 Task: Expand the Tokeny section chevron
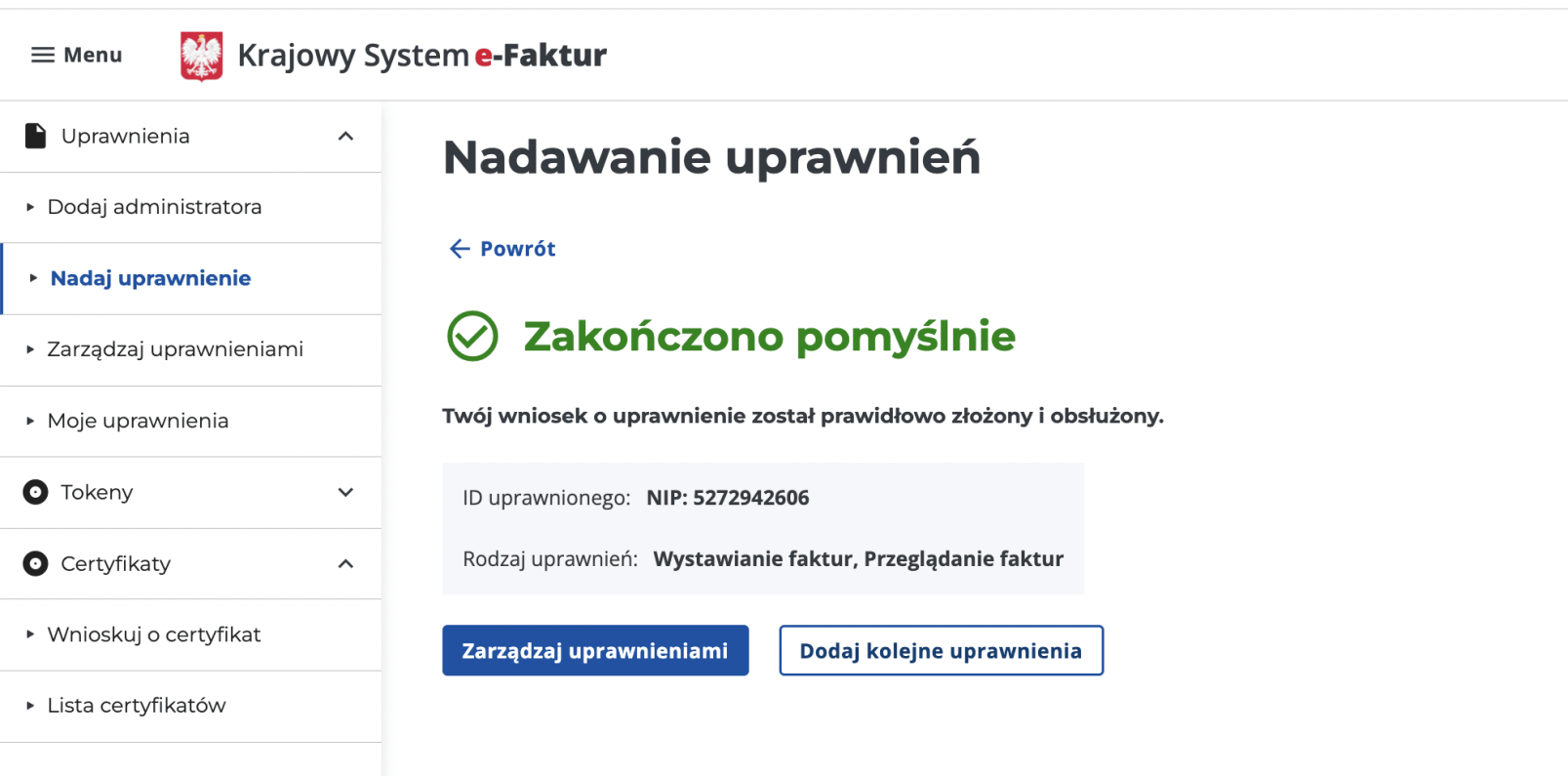(x=345, y=492)
